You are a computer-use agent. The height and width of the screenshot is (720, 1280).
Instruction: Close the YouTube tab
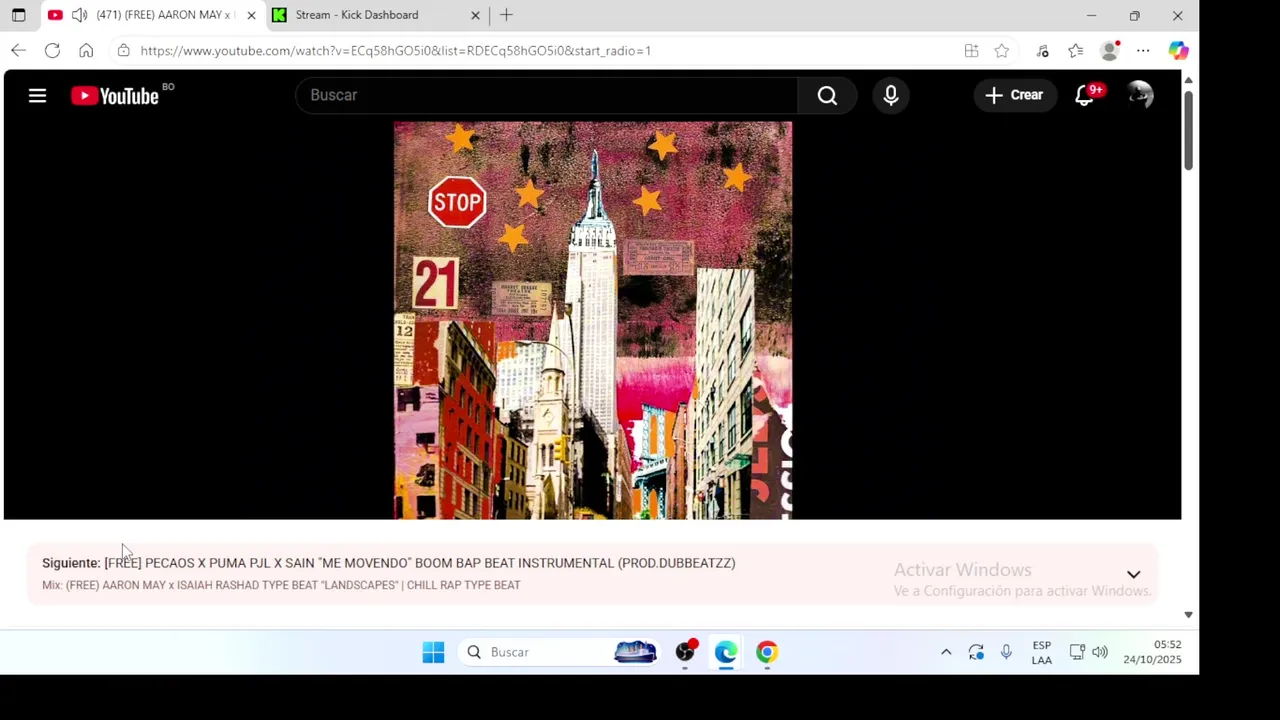coord(251,15)
